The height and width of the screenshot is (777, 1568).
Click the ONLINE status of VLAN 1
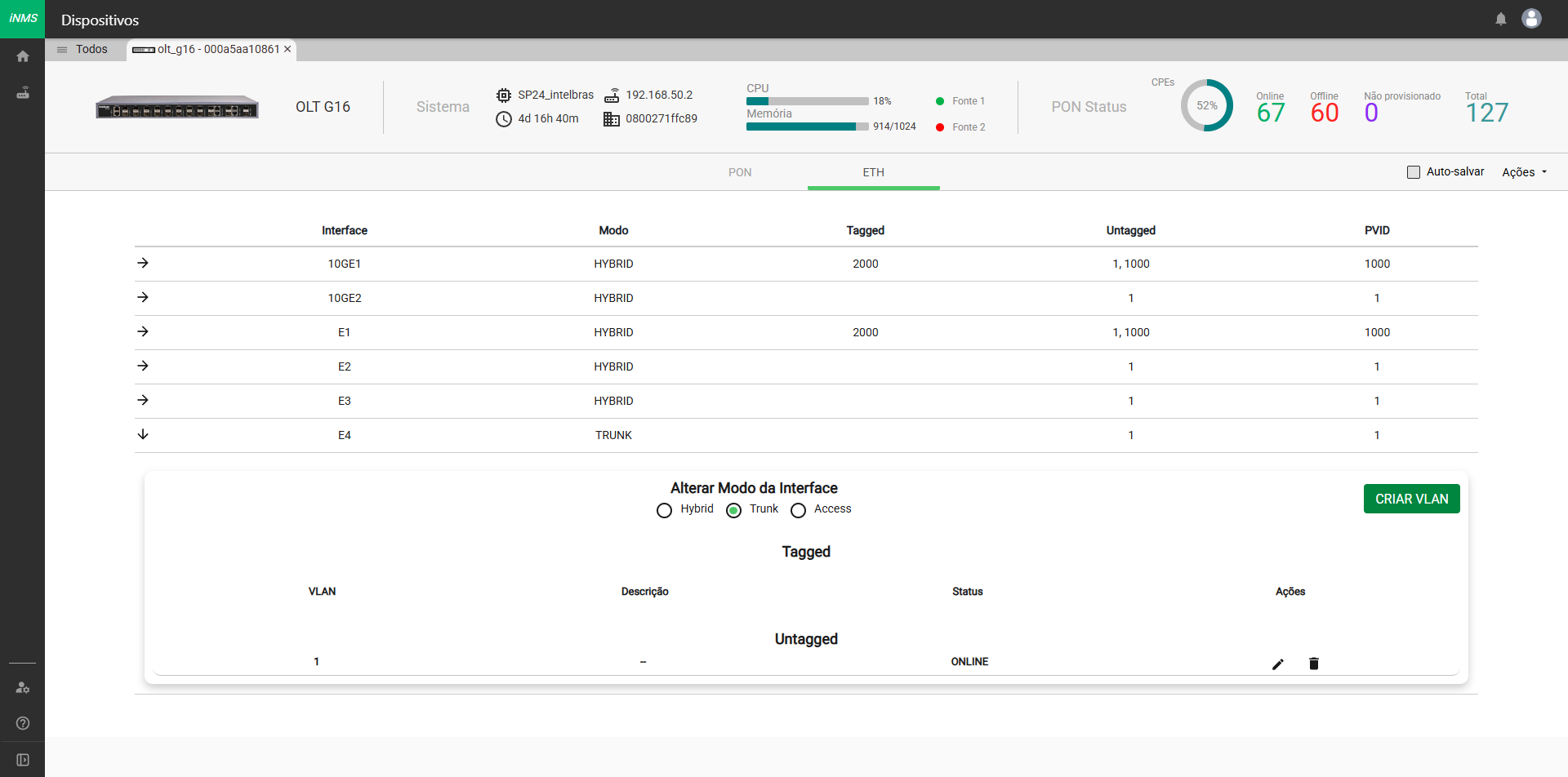[x=969, y=662]
